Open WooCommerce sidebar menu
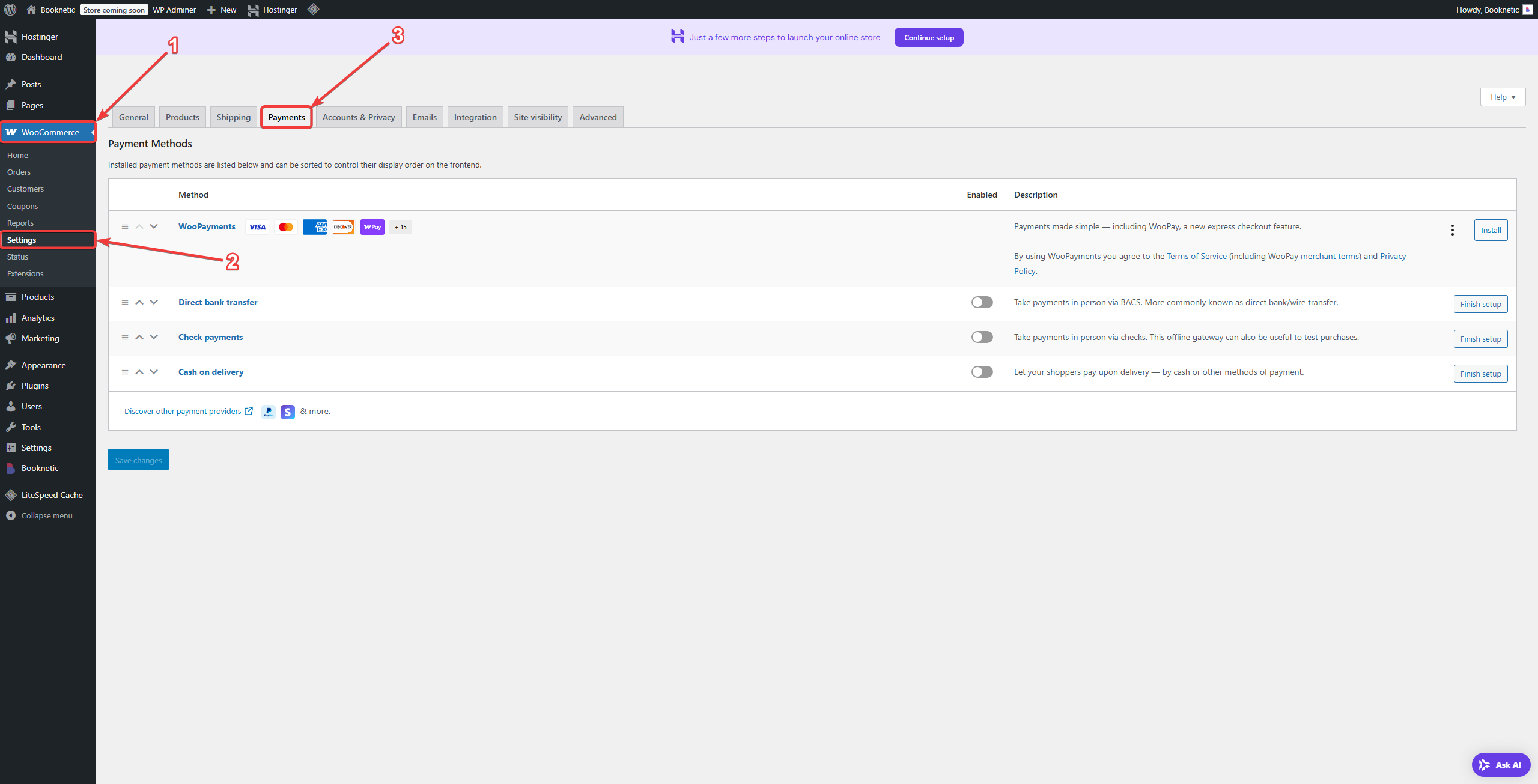 (48, 132)
